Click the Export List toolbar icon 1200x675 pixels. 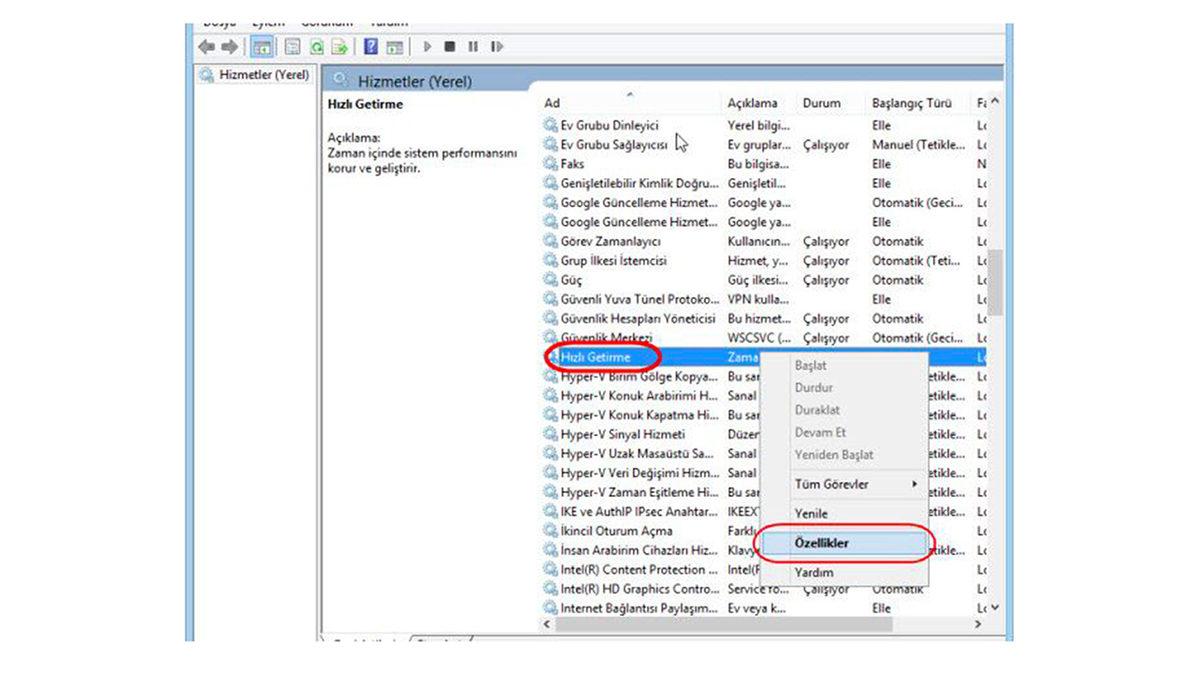[340, 47]
